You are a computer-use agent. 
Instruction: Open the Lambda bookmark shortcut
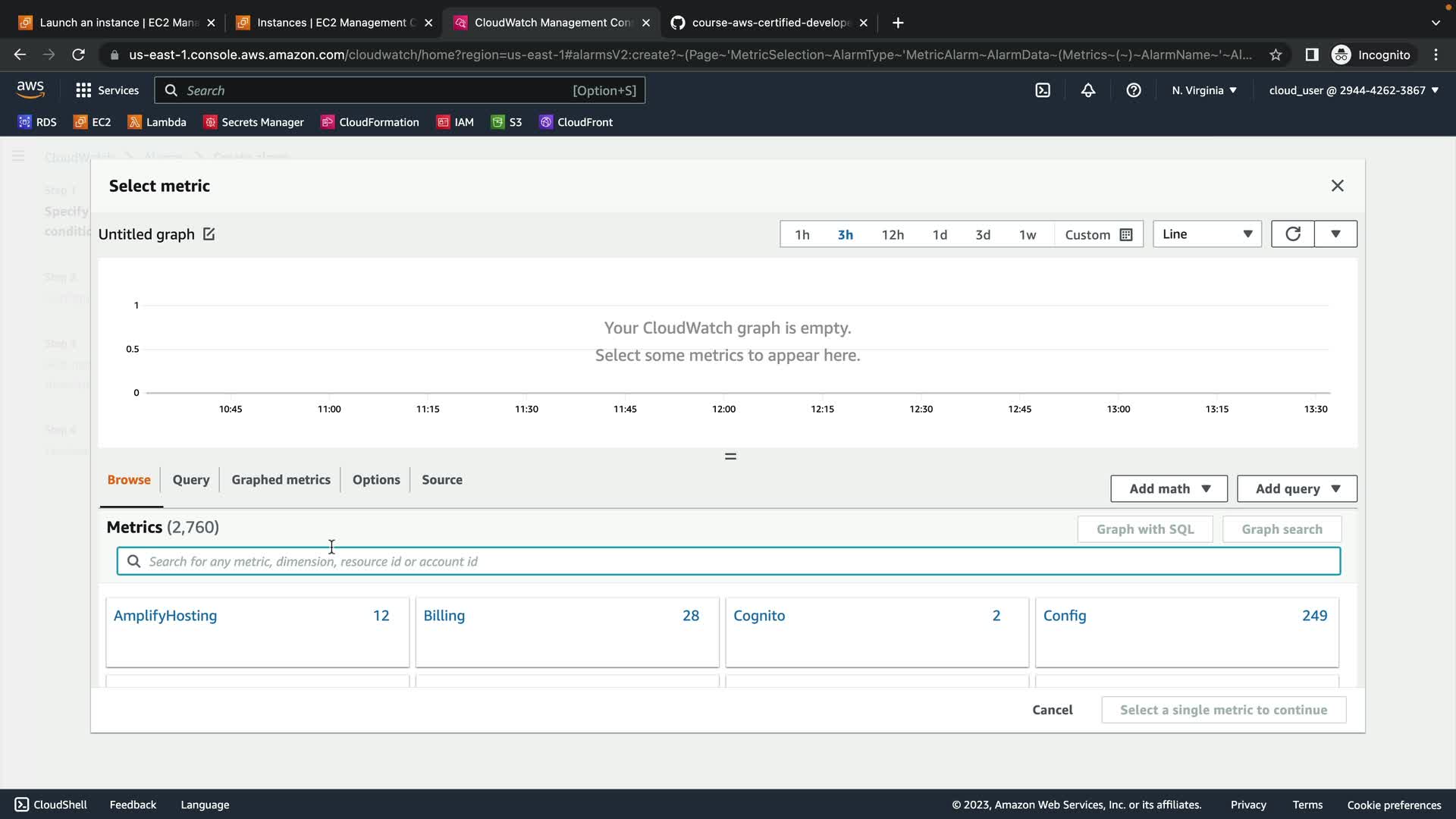coord(157,122)
